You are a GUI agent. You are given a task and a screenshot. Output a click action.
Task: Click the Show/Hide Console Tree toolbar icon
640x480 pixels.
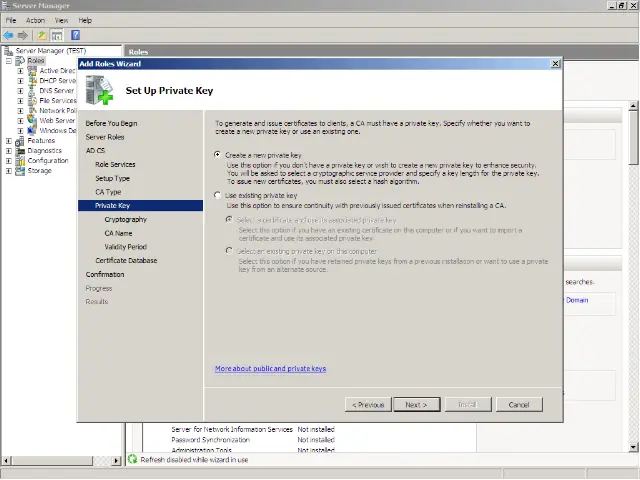click(x=56, y=35)
